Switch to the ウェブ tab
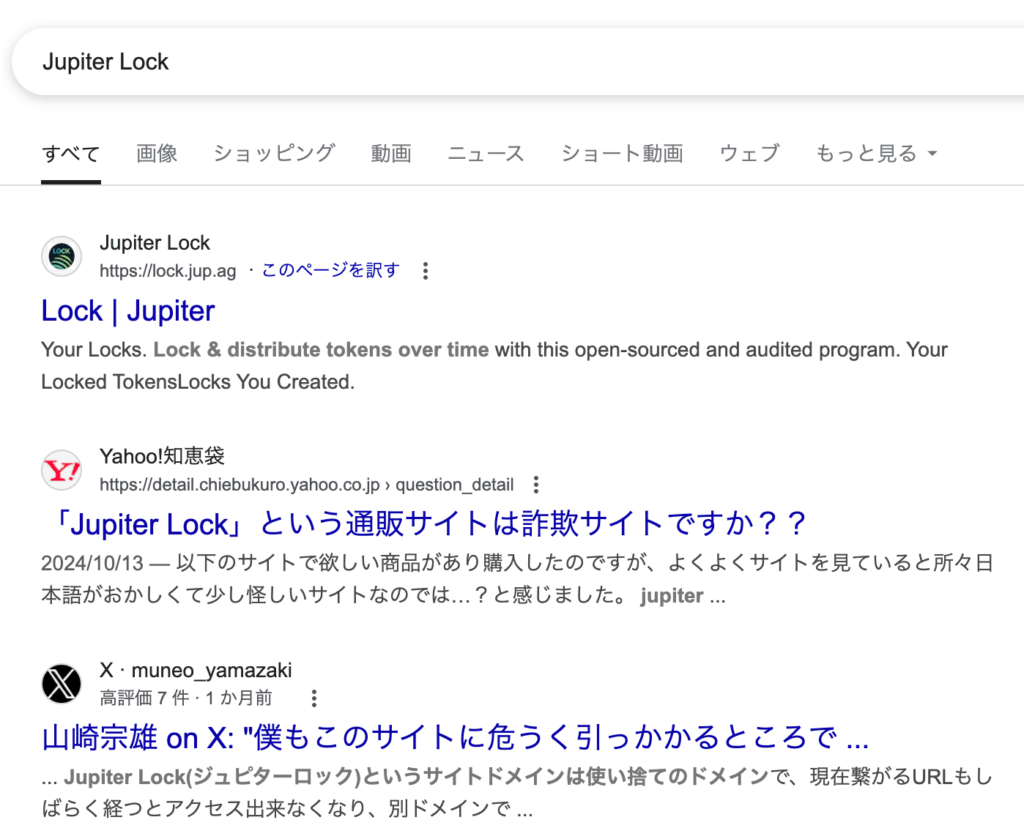Image resolution: width=1024 pixels, height=839 pixels. pyautogui.click(x=750, y=153)
